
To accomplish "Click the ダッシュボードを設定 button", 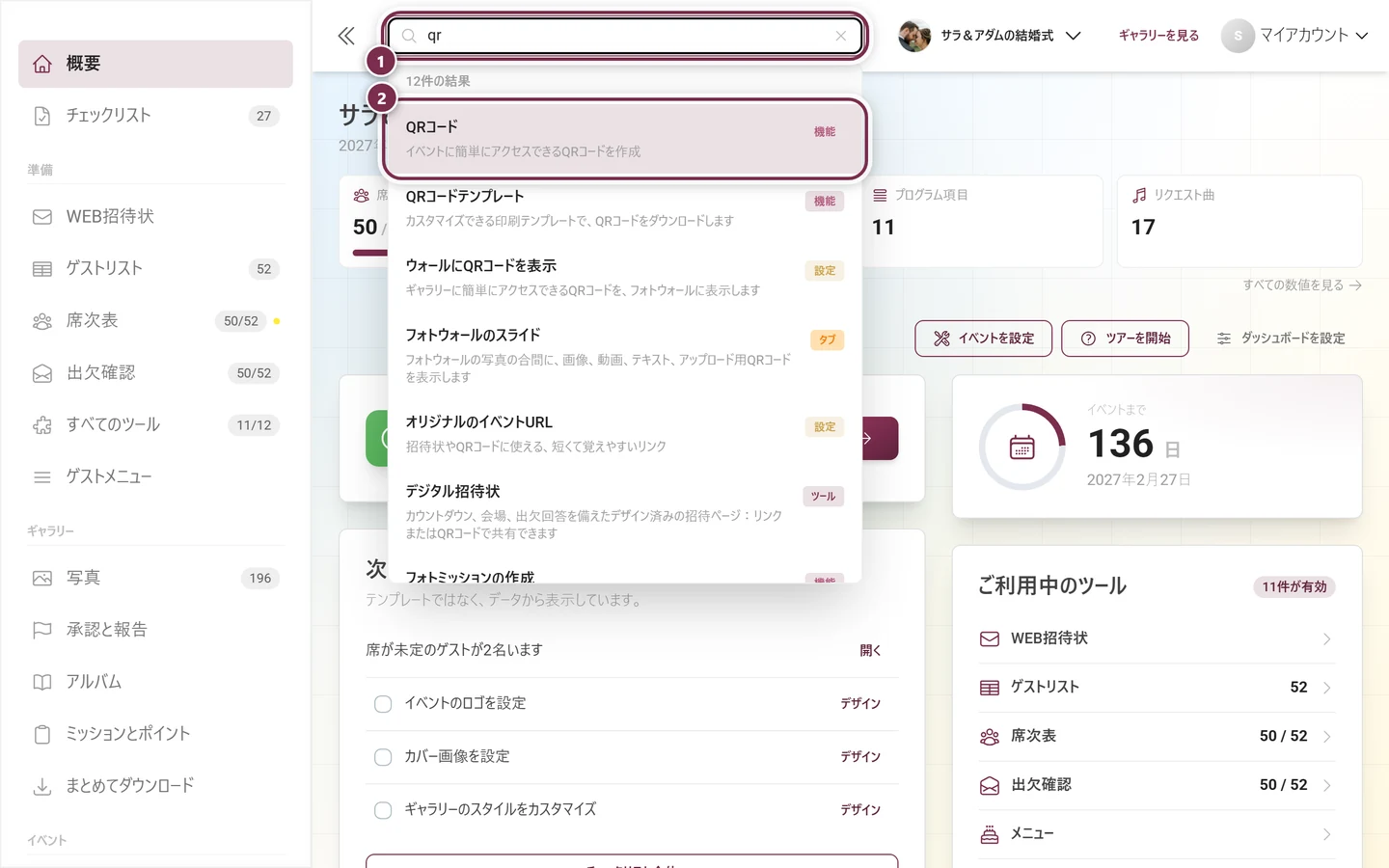I will (x=1281, y=339).
